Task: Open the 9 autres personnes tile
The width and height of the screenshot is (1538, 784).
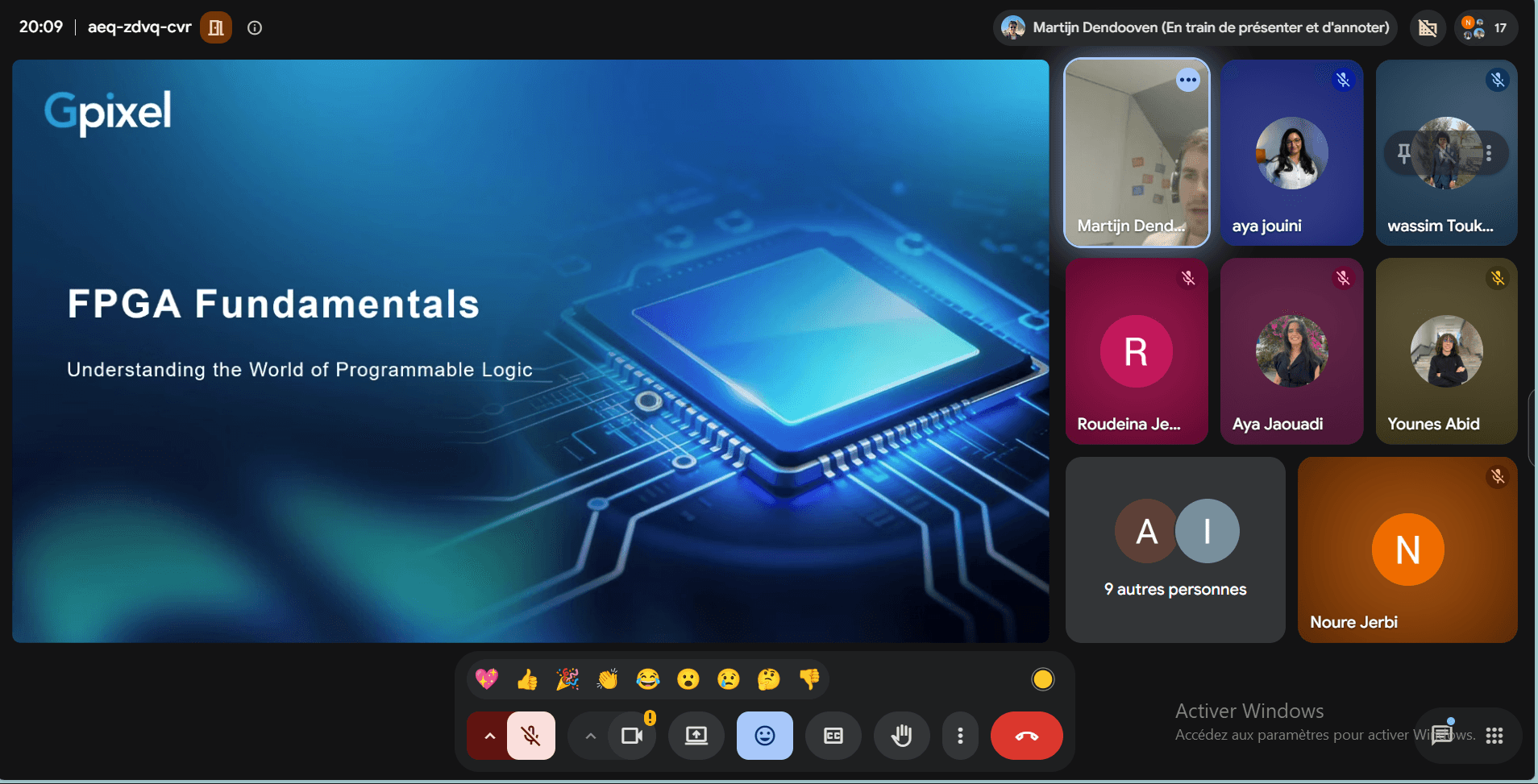Action: [1175, 550]
